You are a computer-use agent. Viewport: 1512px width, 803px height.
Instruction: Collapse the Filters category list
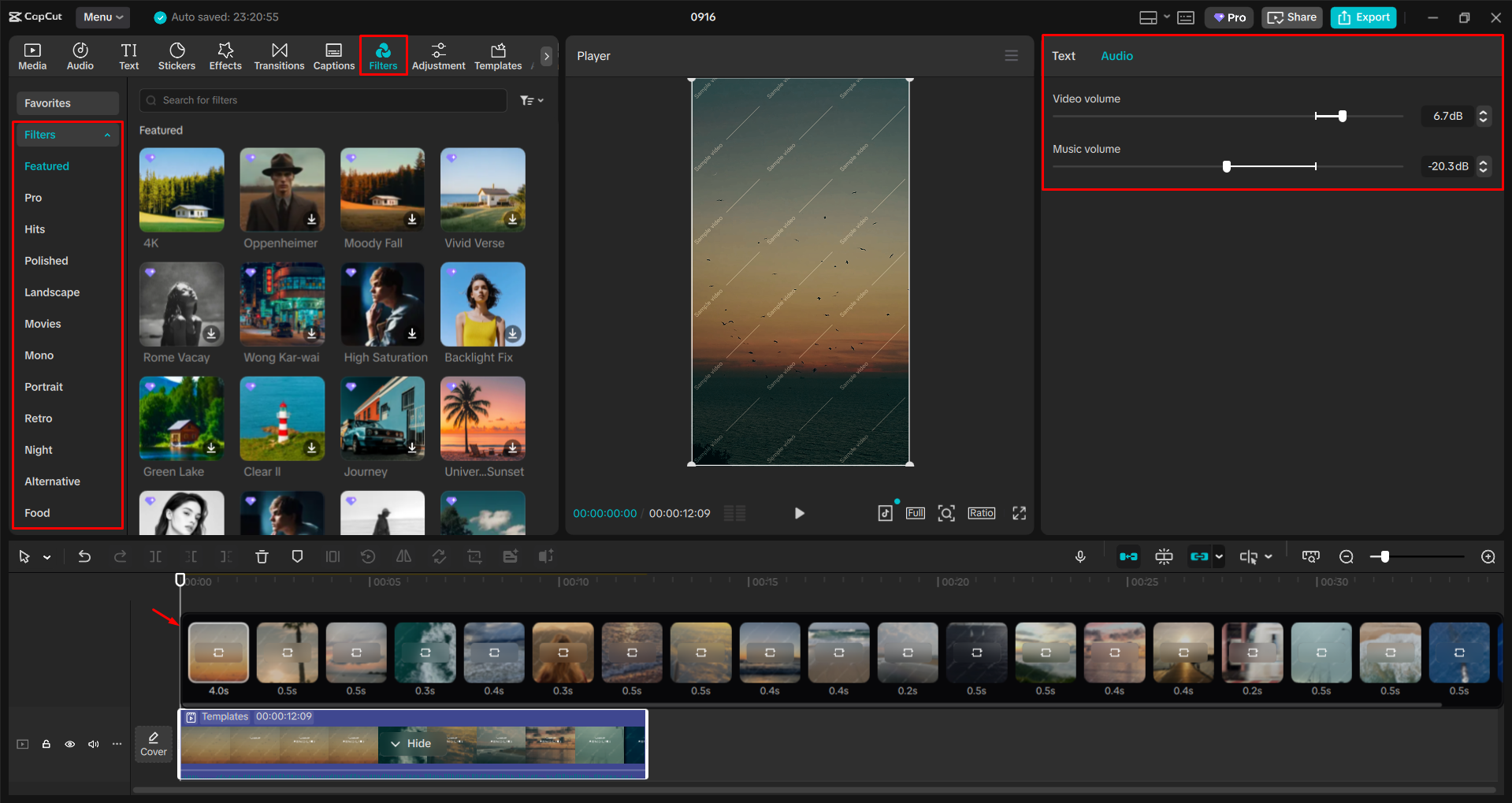(107, 136)
